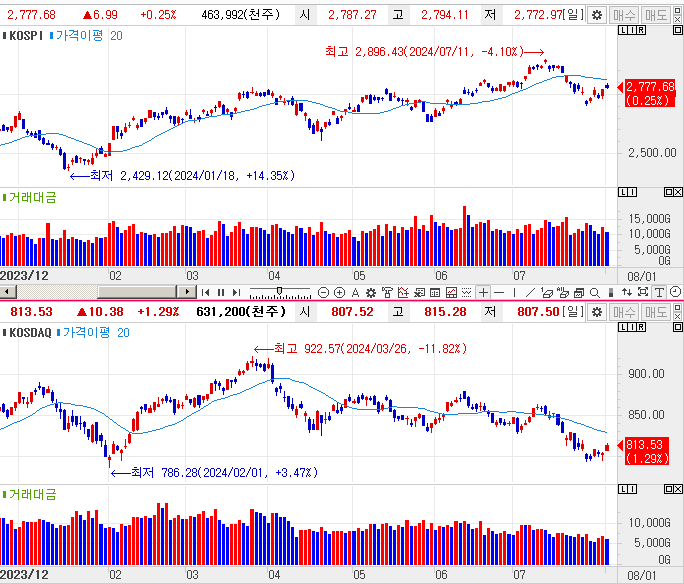The width and height of the screenshot is (684, 584).
Task: Click the erase-all icon in the toolbar
Action: (563, 292)
